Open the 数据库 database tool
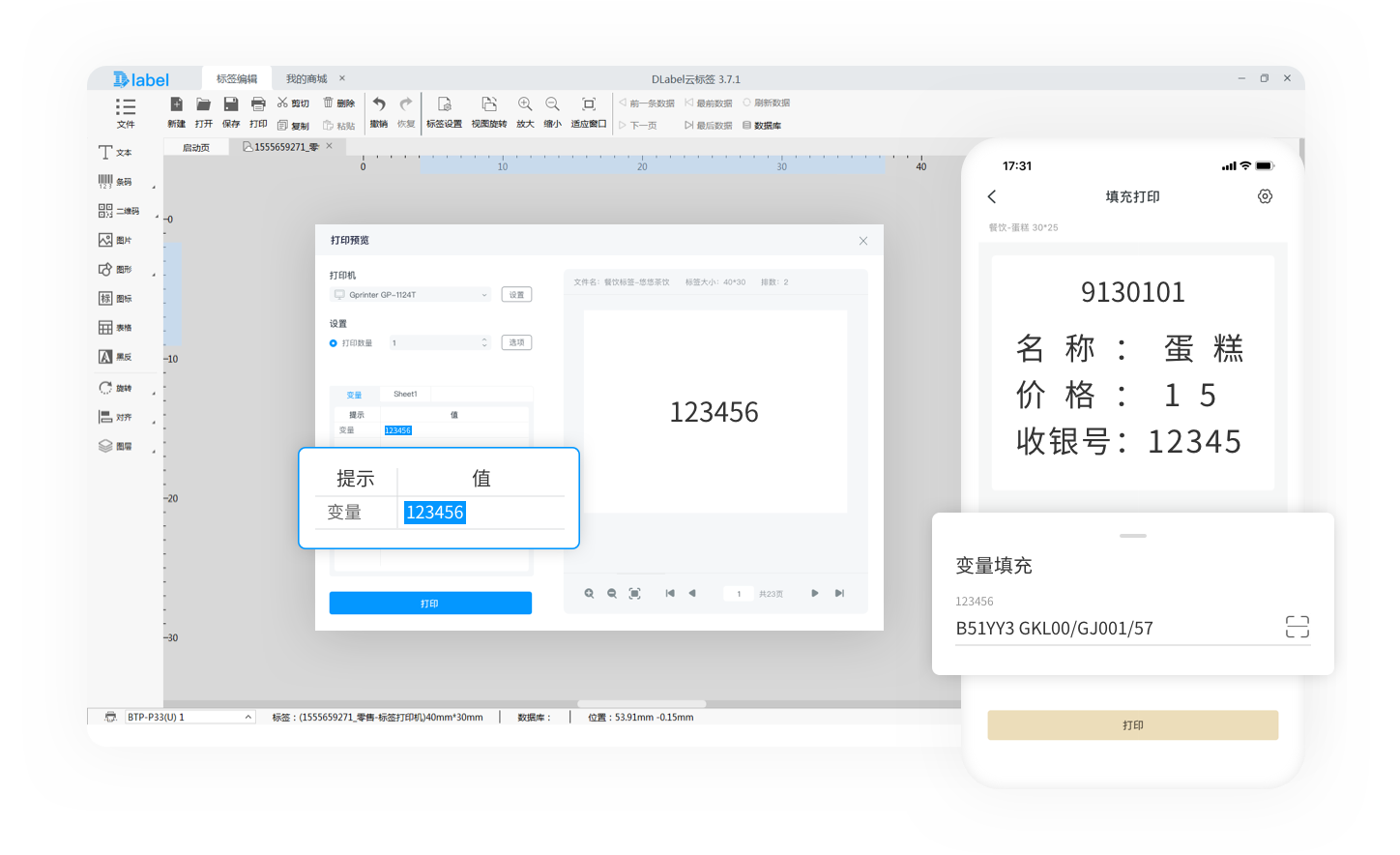The width and height of the screenshot is (1400, 855). point(762,126)
